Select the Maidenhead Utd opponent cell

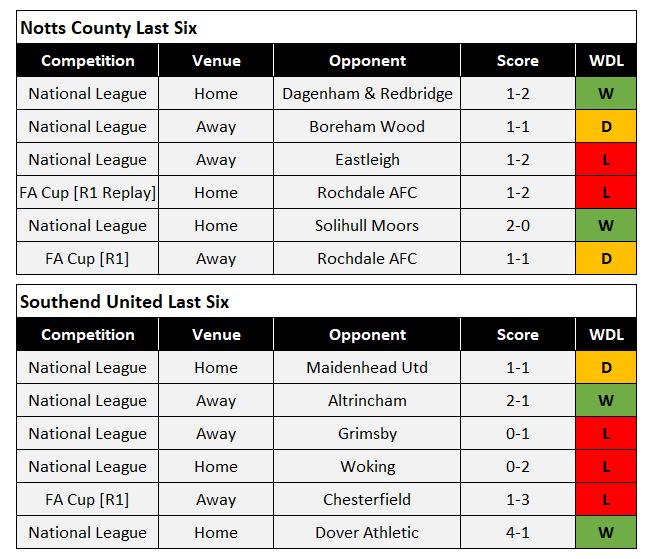[x=367, y=368]
